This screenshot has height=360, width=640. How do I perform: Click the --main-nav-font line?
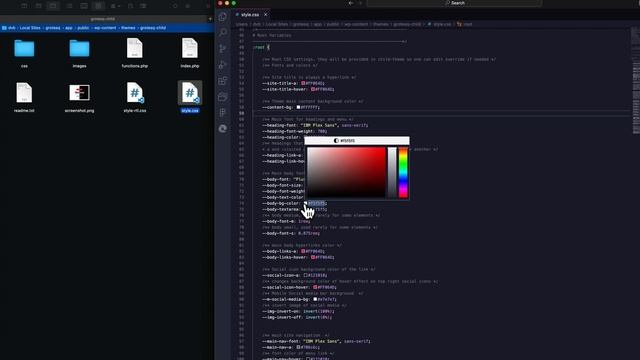tap(316, 341)
